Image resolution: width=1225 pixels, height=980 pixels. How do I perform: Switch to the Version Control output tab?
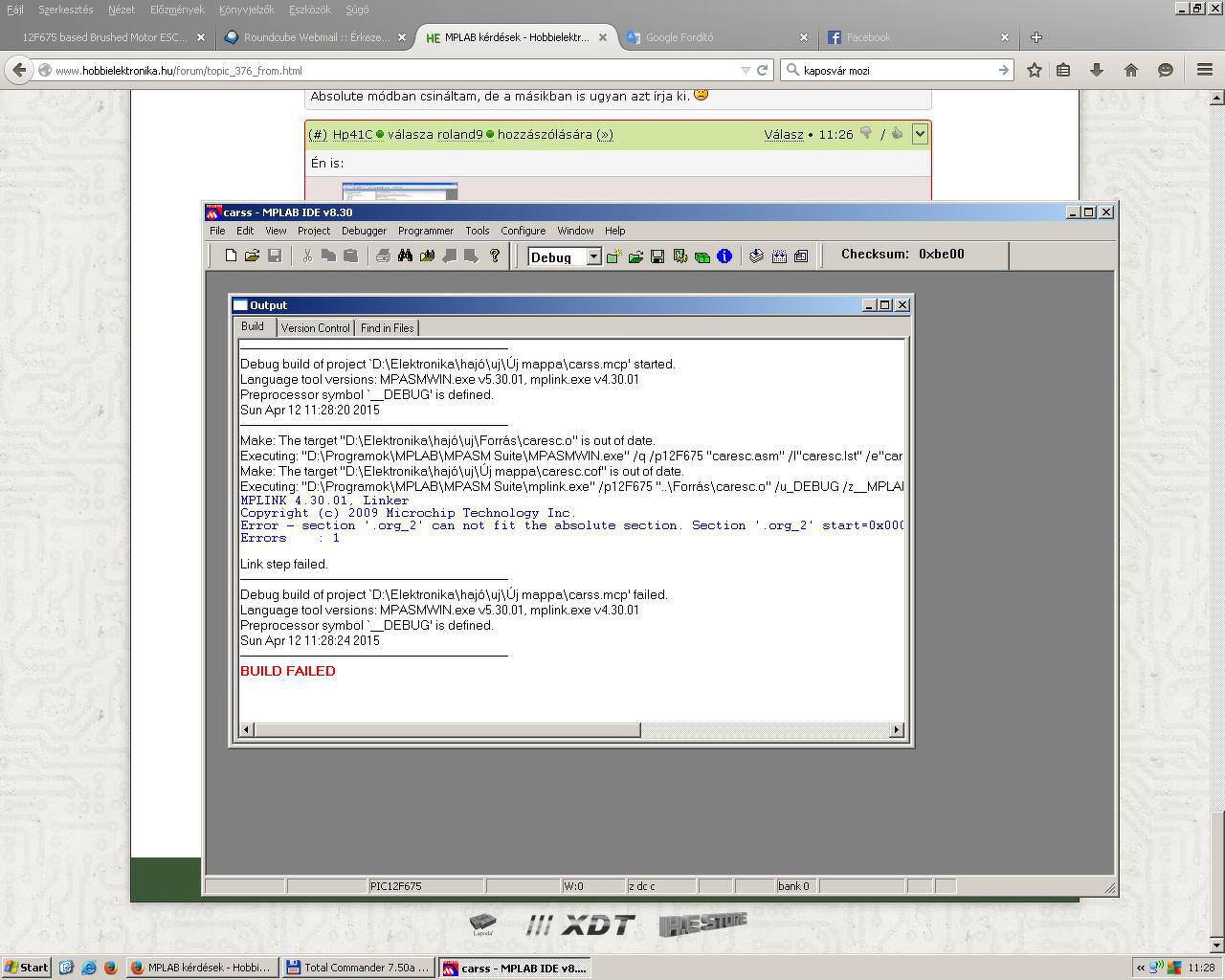pos(316,328)
